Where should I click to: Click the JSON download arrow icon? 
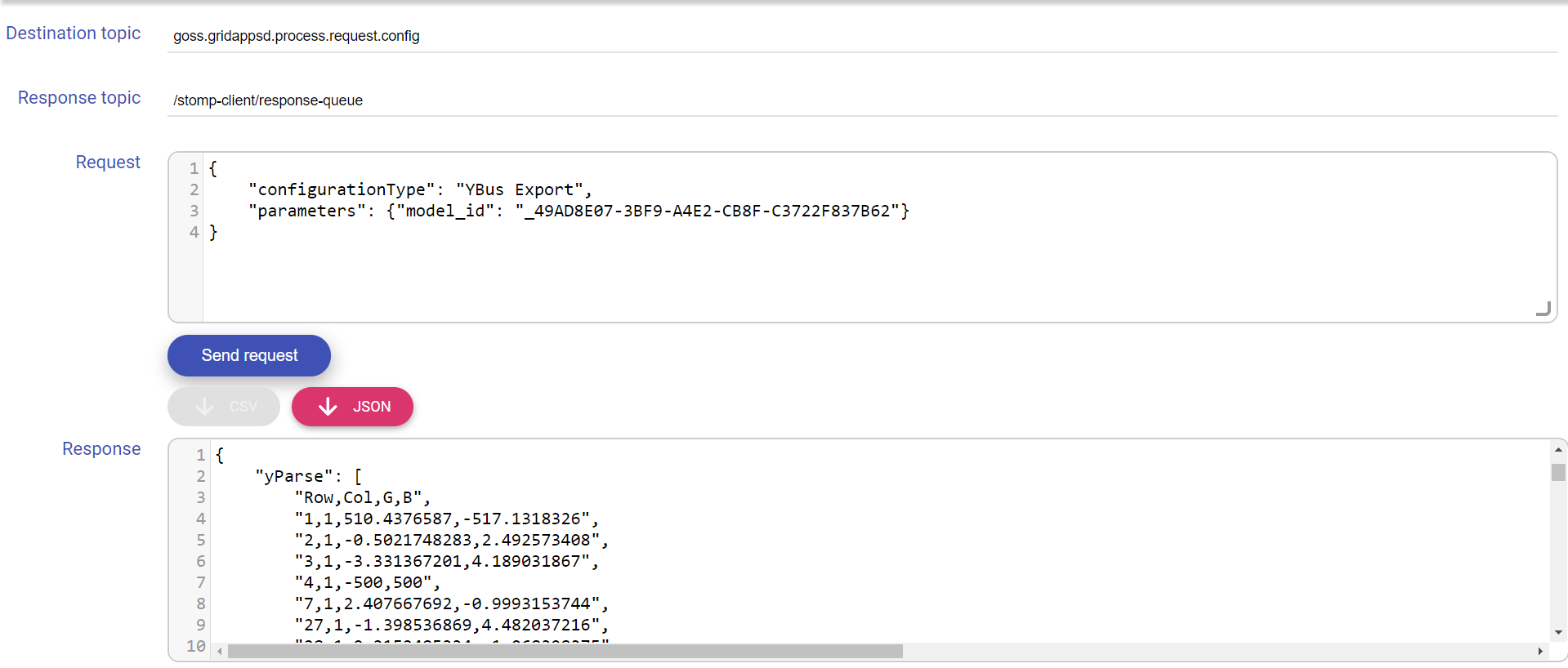(328, 407)
